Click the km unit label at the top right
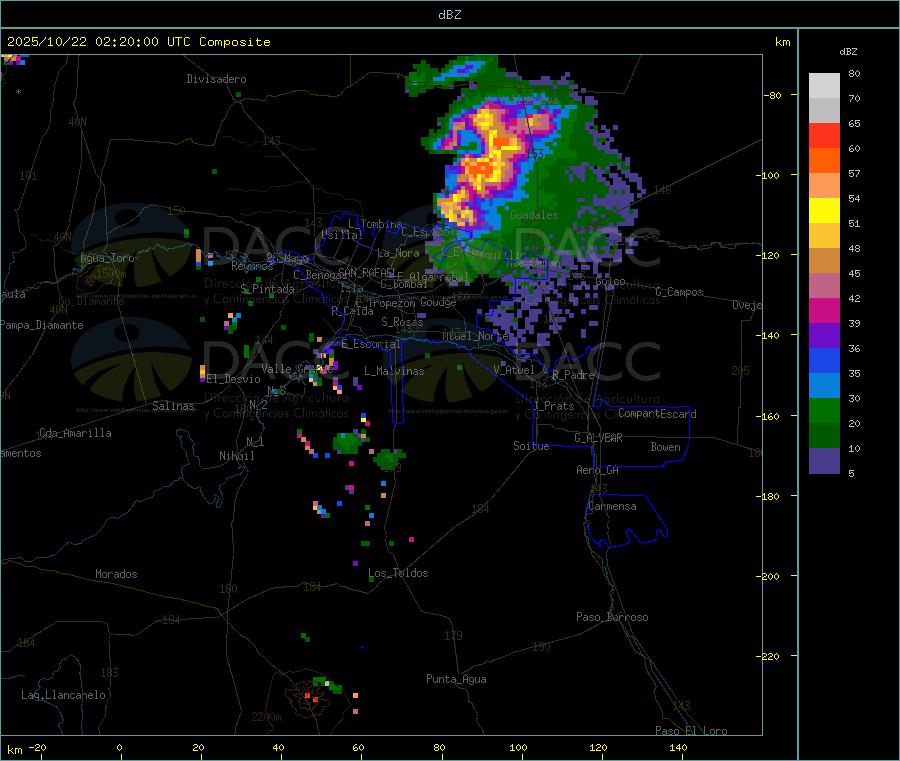 783,42
